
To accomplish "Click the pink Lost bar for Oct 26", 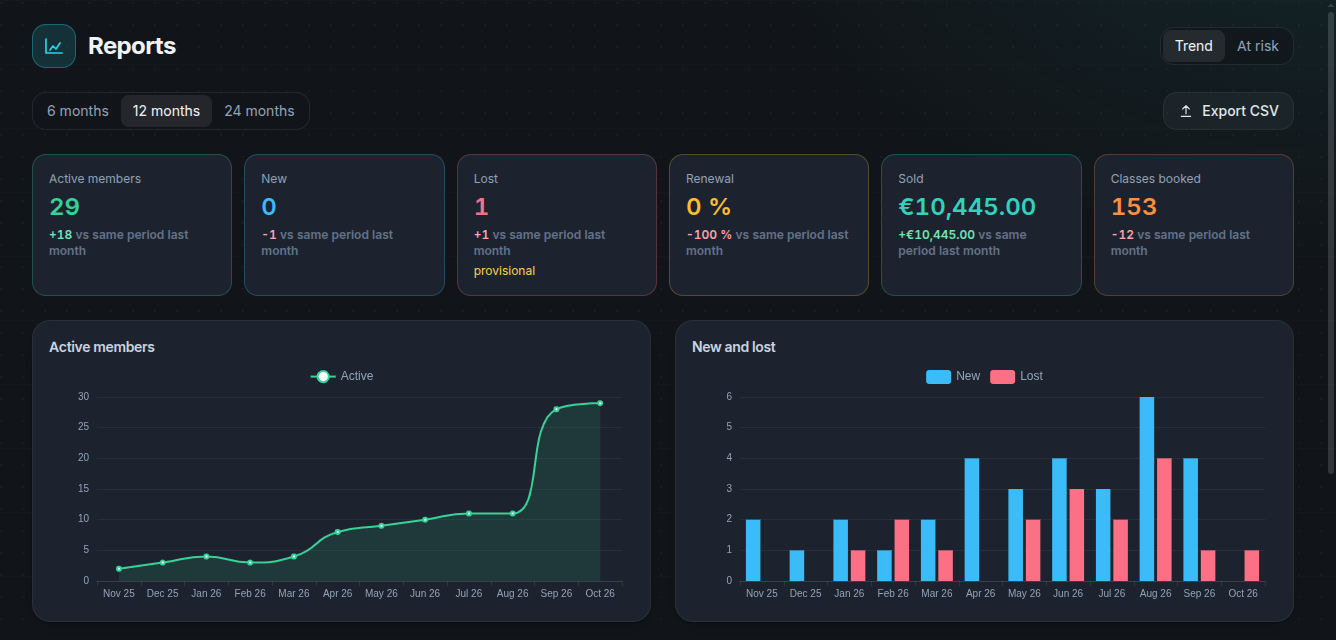I will [x=1252, y=566].
